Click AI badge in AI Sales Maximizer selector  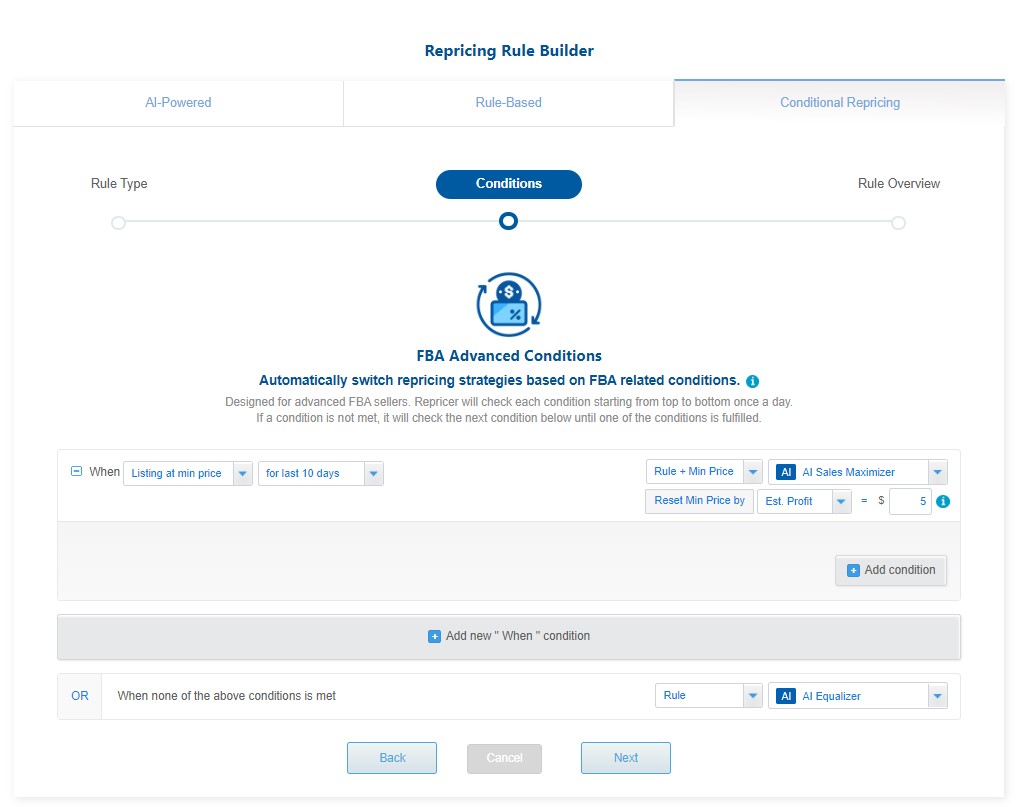click(x=786, y=472)
